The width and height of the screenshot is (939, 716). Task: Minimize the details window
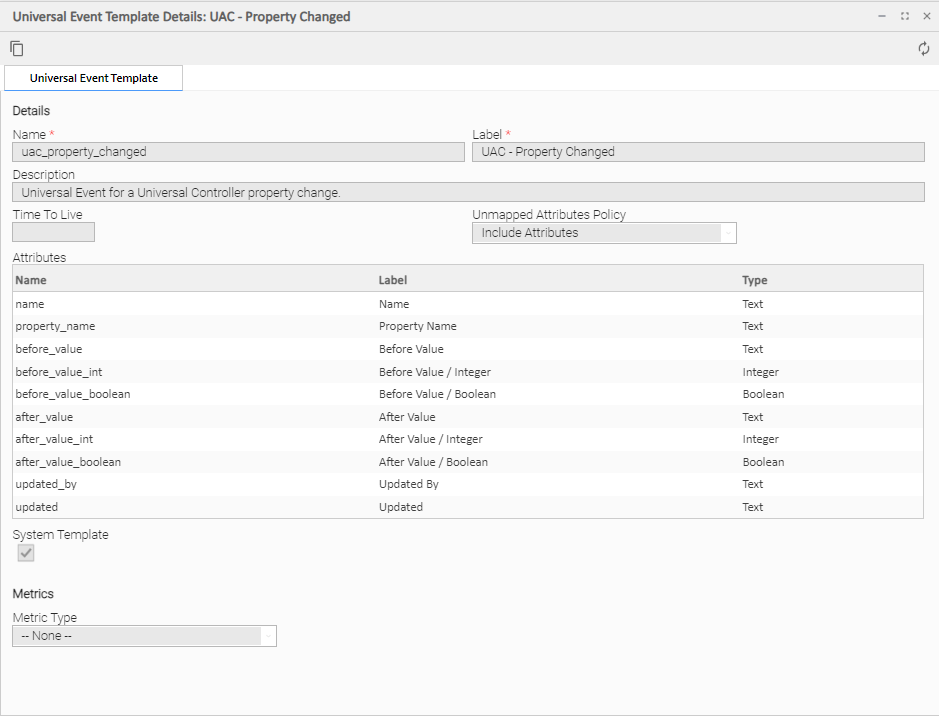(x=882, y=16)
